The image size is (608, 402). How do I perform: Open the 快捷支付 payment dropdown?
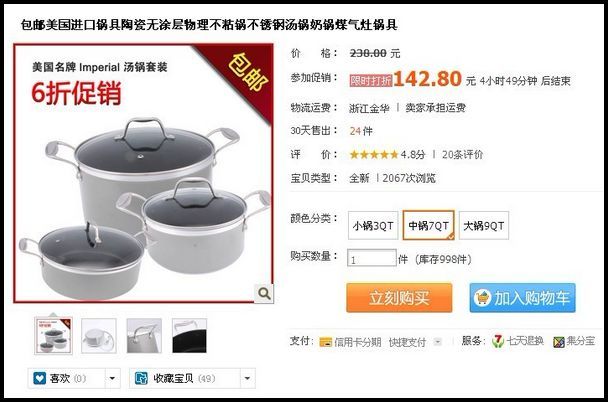coord(437,342)
